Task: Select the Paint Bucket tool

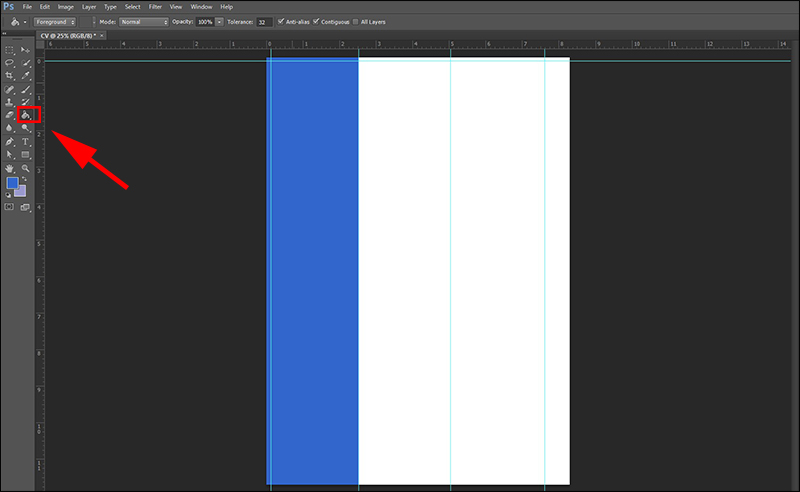Action: coord(26,115)
